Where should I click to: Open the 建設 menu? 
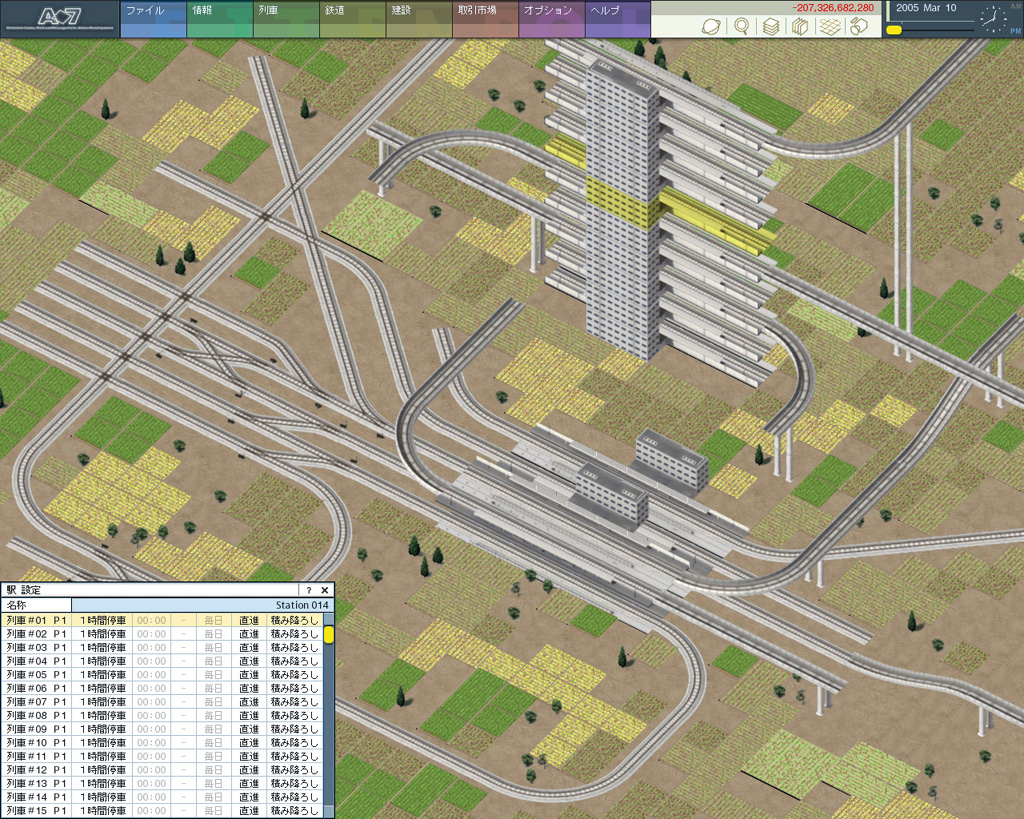coord(419,19)
